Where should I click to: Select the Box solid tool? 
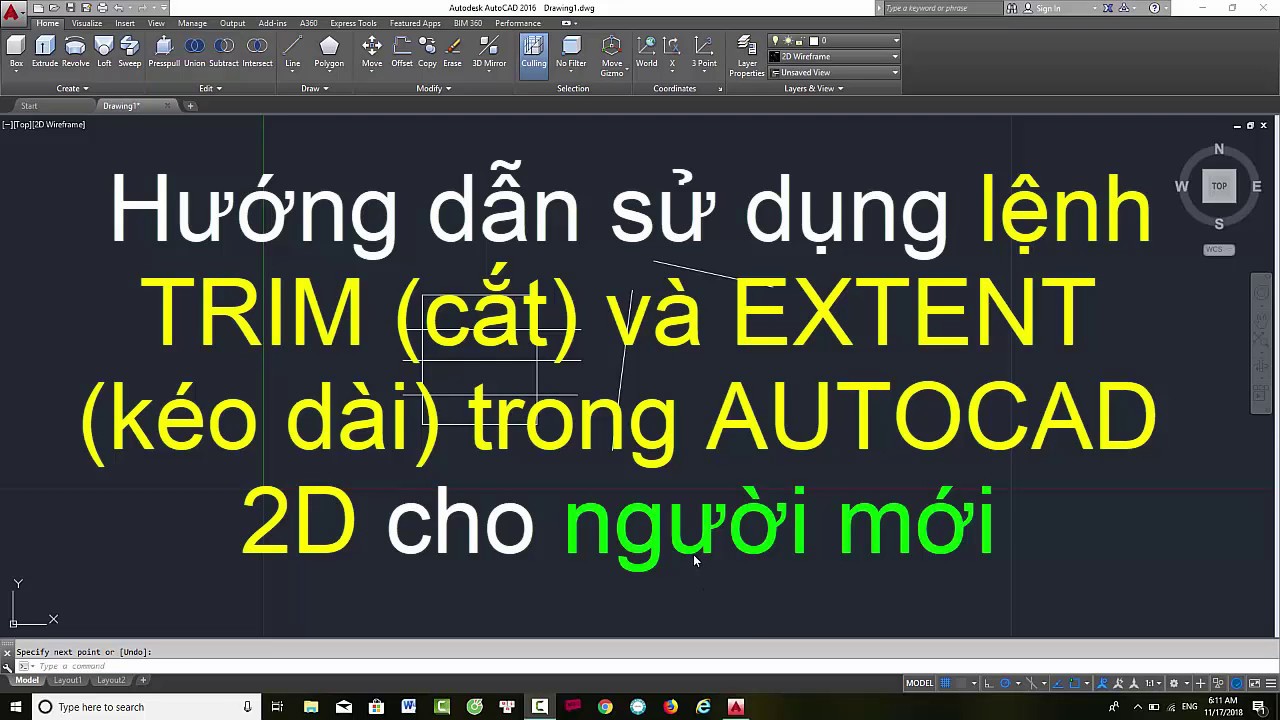pyautogui.click(x=16, y=52)
